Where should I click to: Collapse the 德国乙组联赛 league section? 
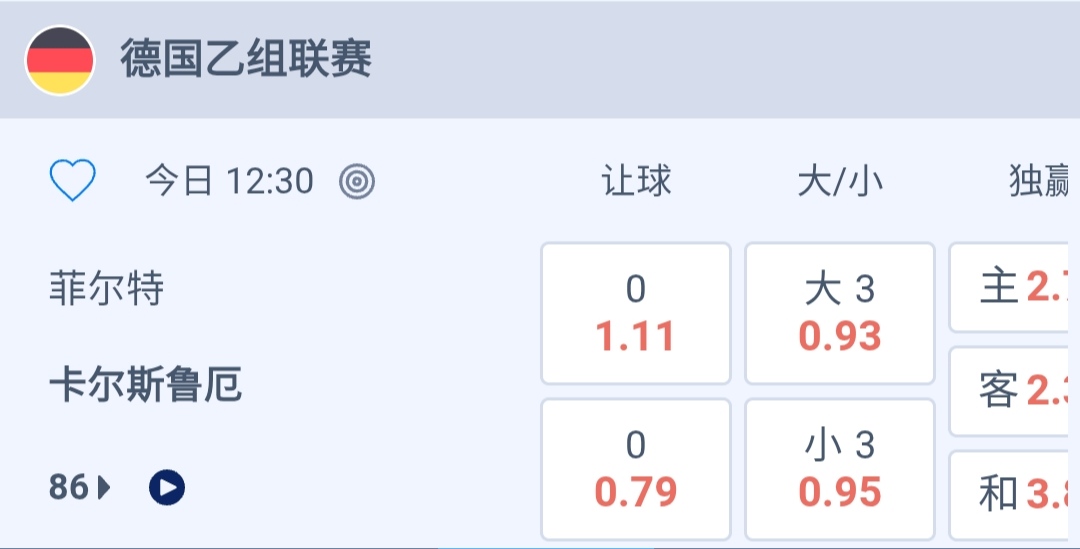[x=246, y=60]
